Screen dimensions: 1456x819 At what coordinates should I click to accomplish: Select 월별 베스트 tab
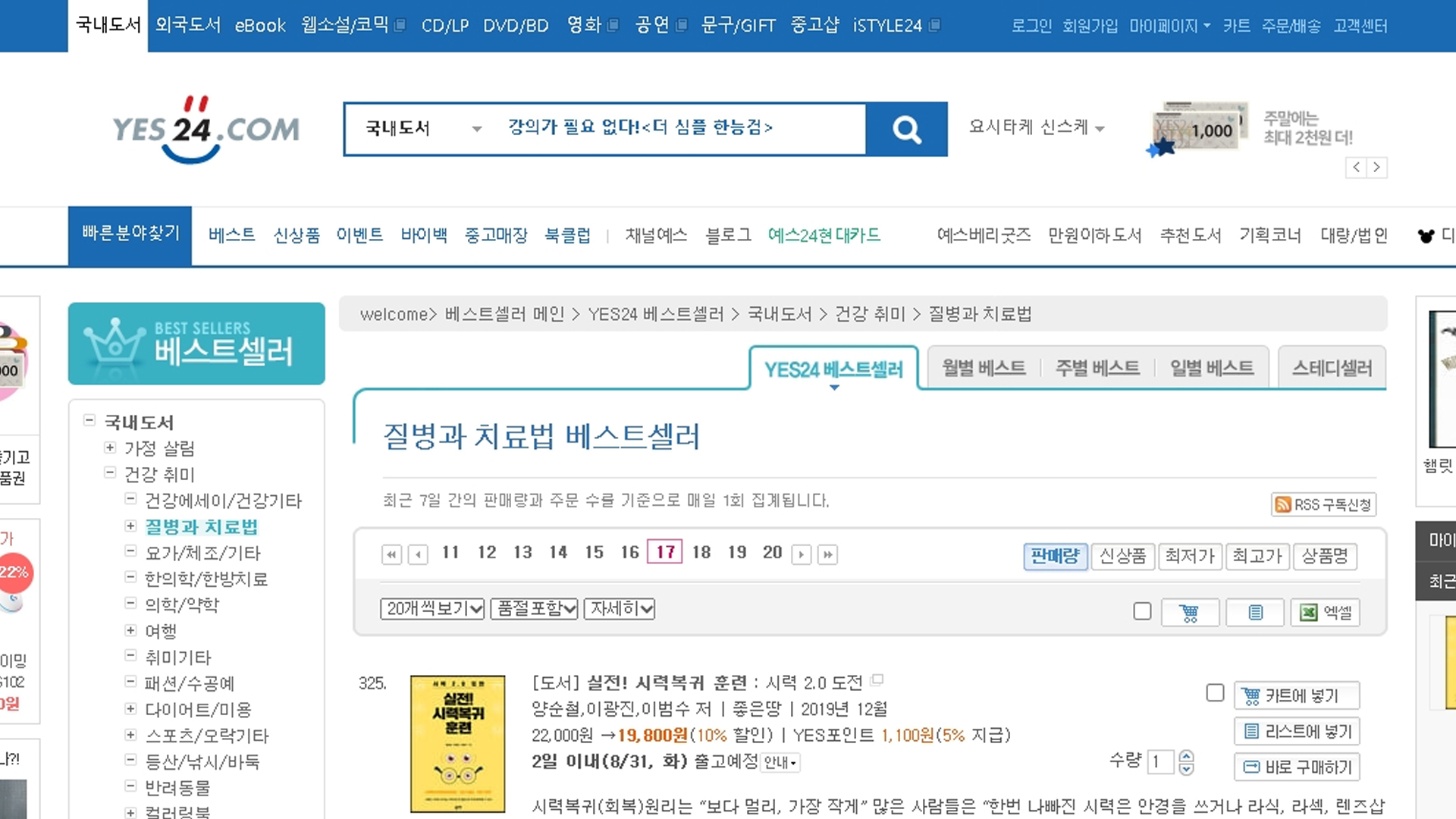[x=984, y=368]
